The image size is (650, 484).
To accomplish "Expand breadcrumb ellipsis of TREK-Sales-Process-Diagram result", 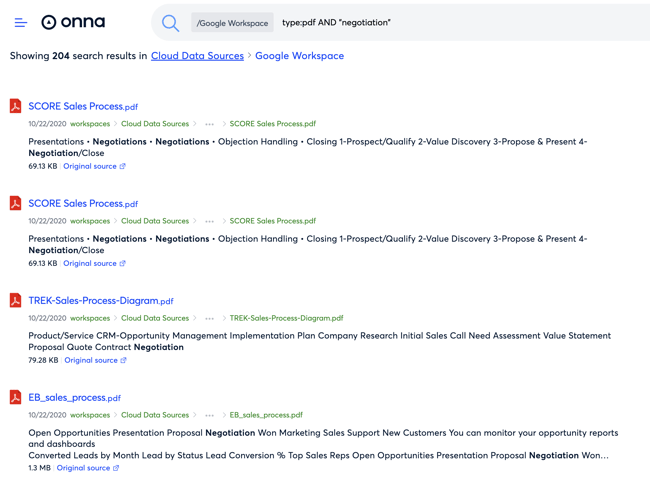I will coord(209,318).
